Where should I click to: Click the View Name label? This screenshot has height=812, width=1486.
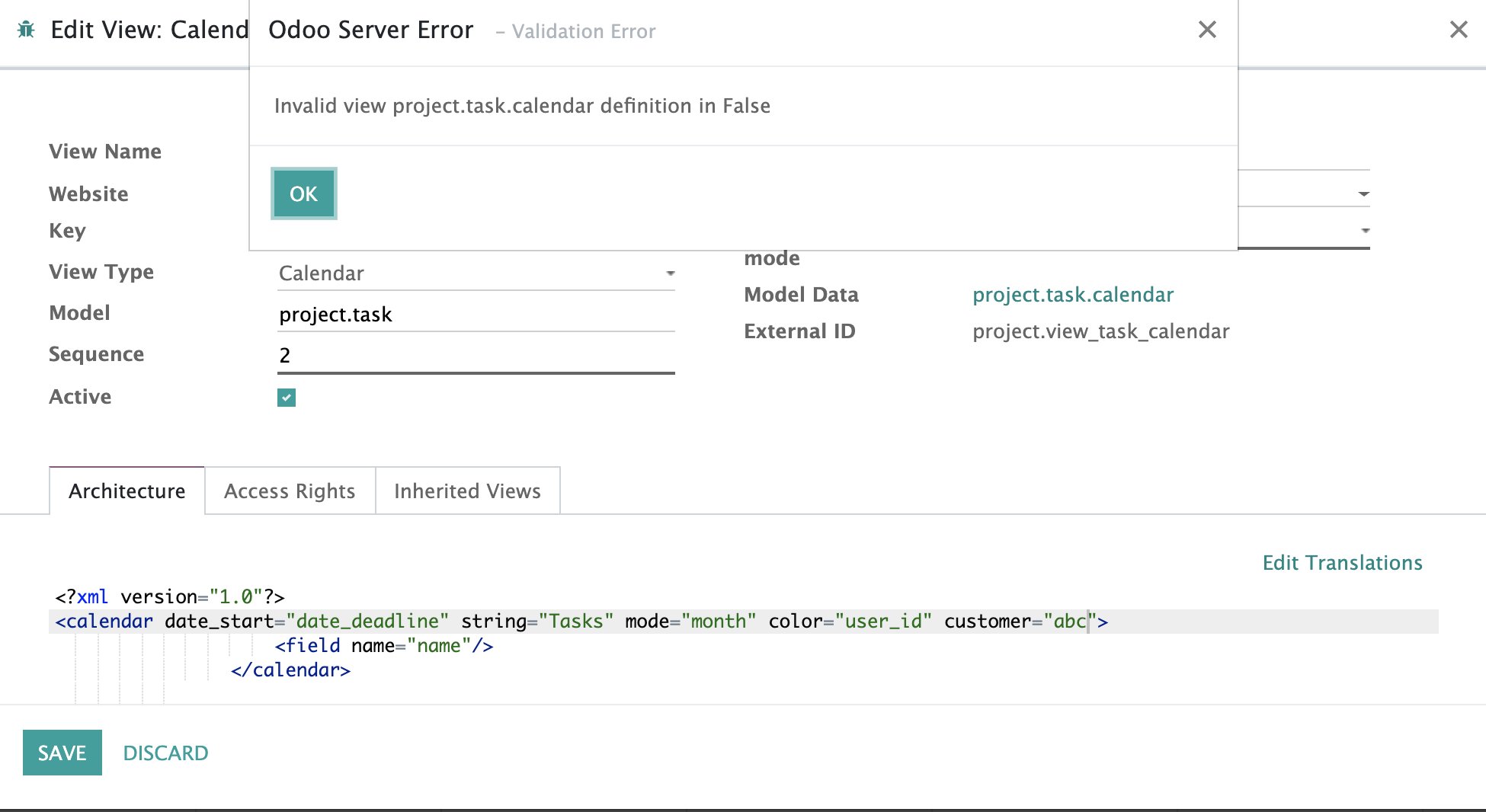(105, 152)
